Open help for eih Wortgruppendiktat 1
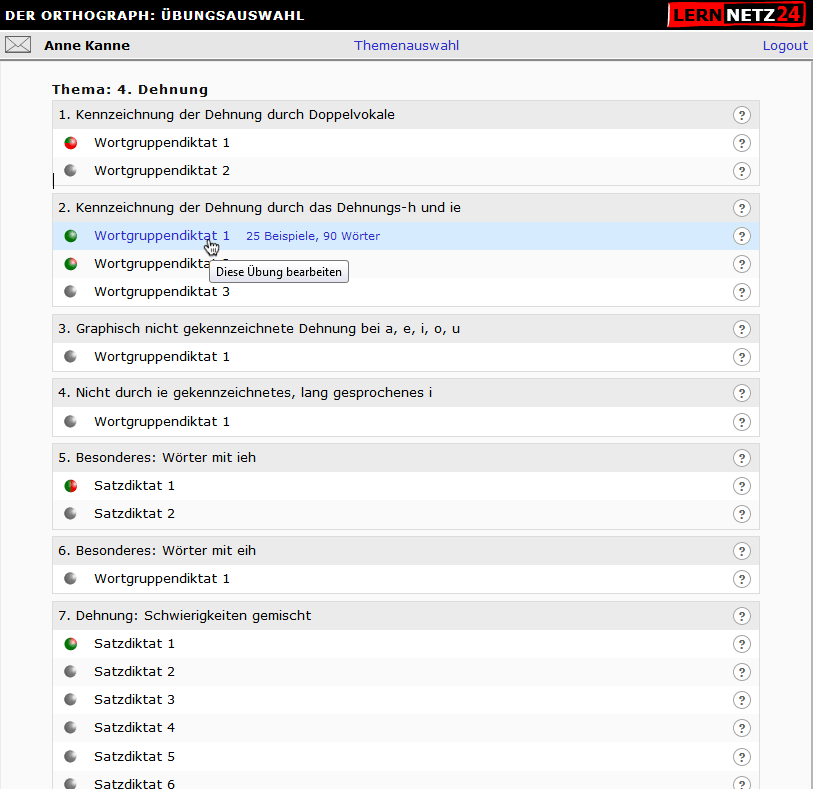This screenshot has width=813, height=789. click(x=742, y=579)
